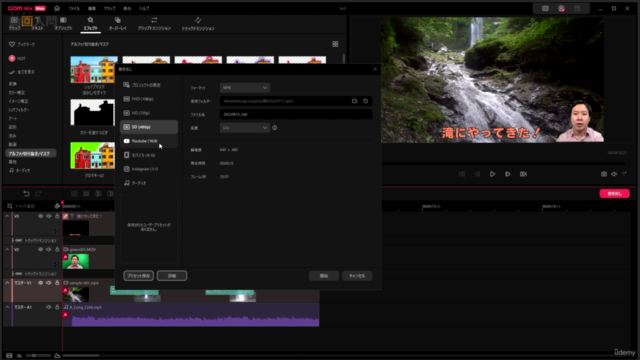Select the HD (720p) export preset

point(149,113)
